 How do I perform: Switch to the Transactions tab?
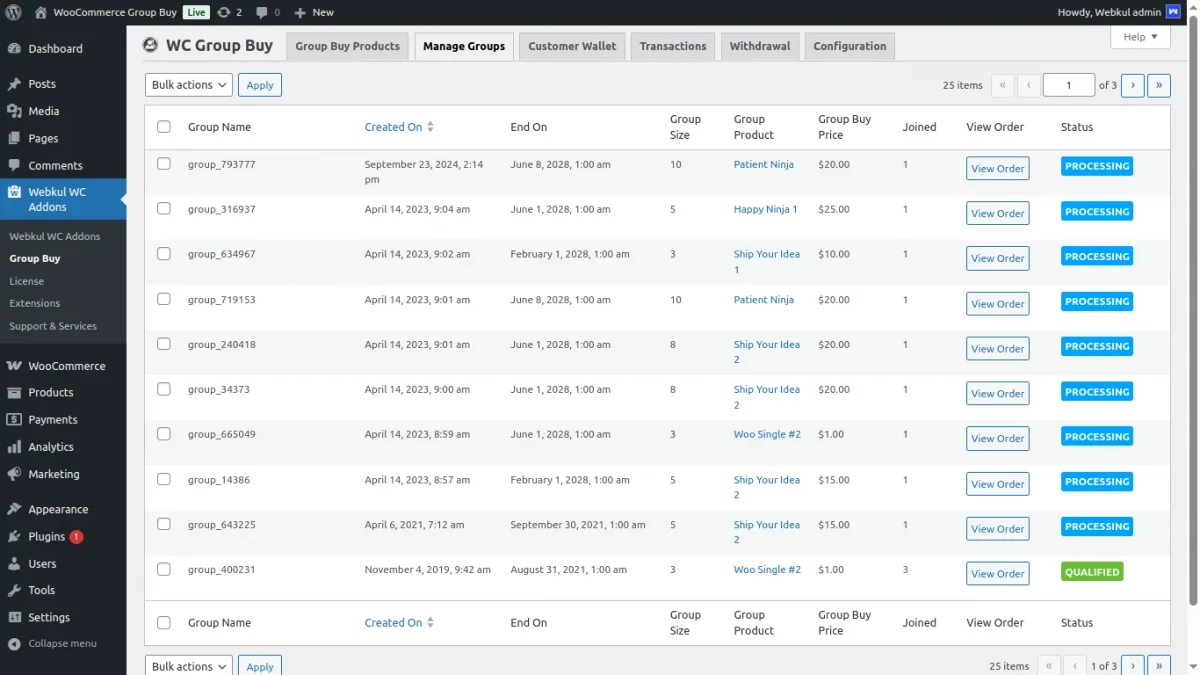click(x=672, y=45)
